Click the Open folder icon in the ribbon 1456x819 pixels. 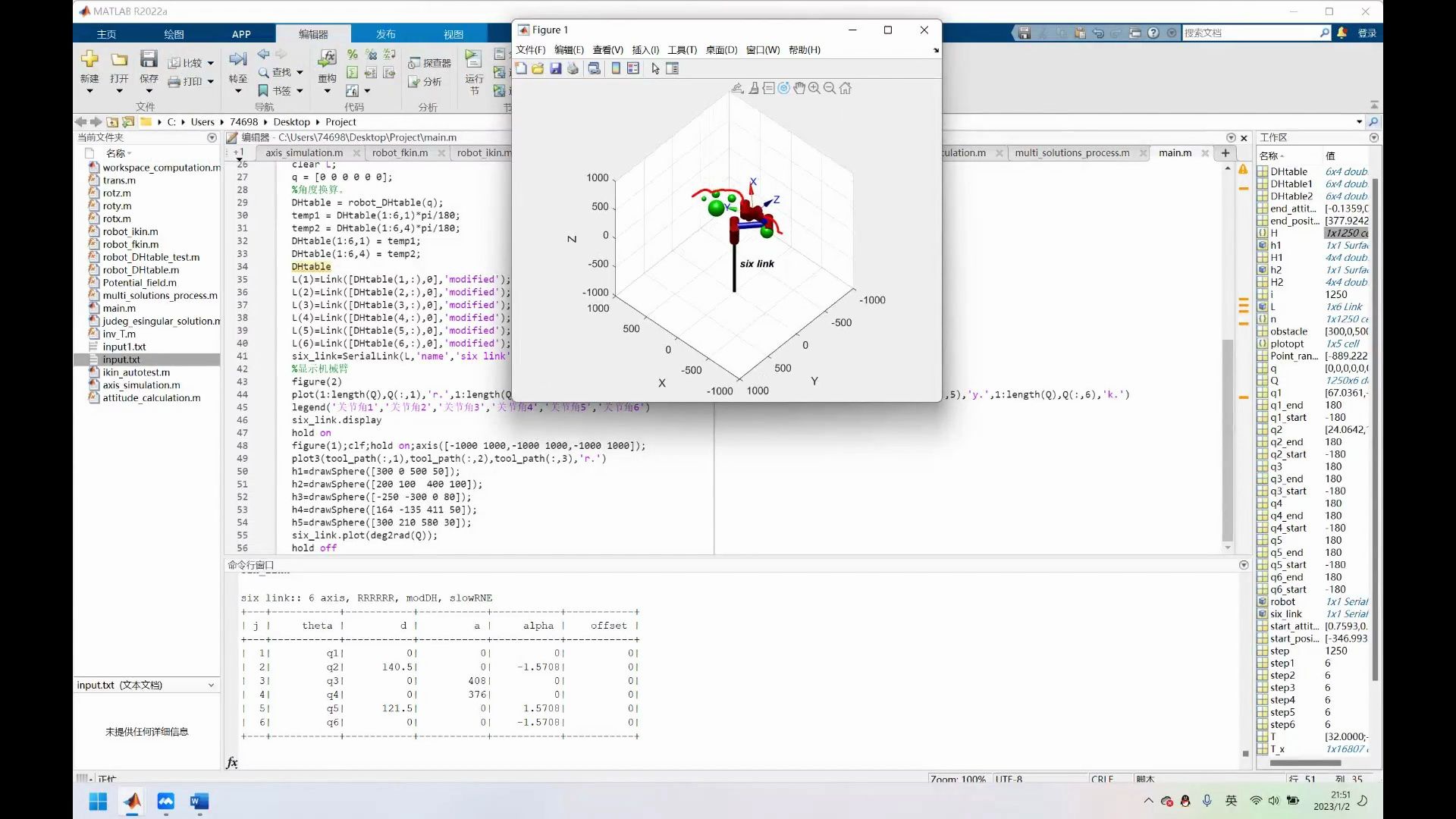[x=119, y=59]
